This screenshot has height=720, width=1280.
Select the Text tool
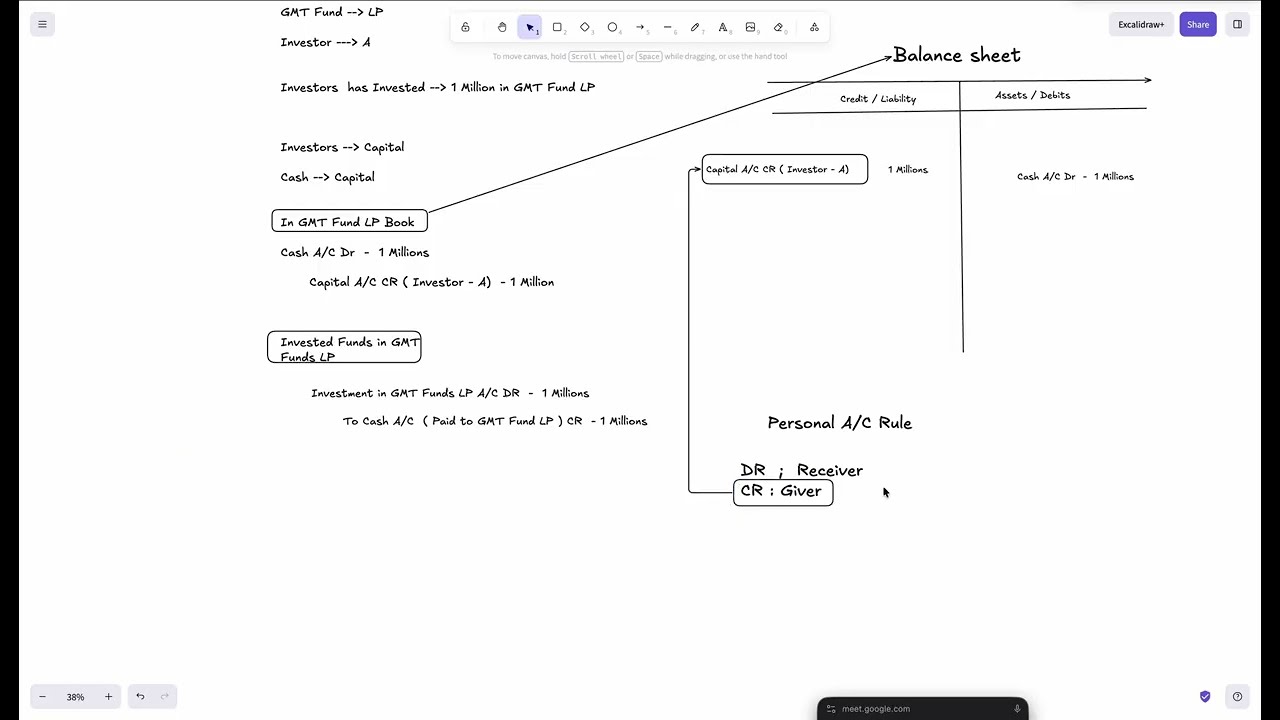[722, 27]
